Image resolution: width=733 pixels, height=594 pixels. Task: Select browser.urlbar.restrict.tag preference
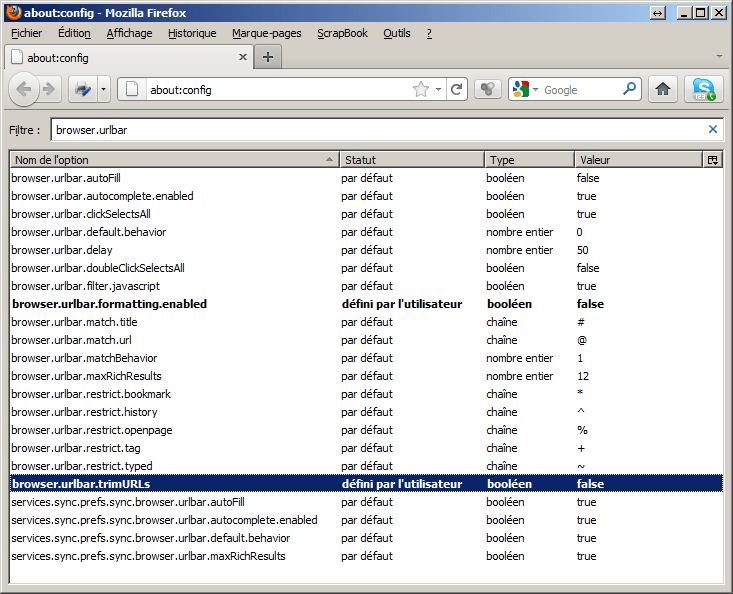click(x=366, y=448)
